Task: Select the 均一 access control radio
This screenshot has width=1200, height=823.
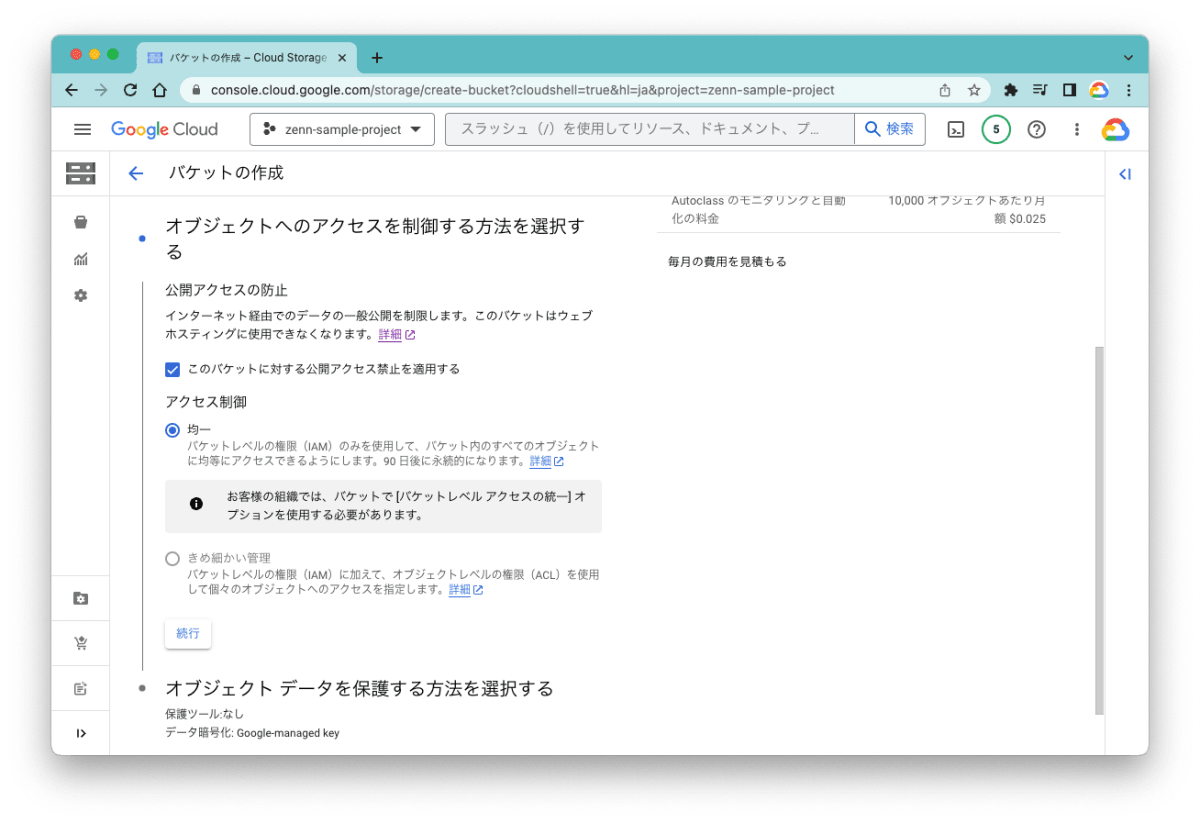Action: 172,430
